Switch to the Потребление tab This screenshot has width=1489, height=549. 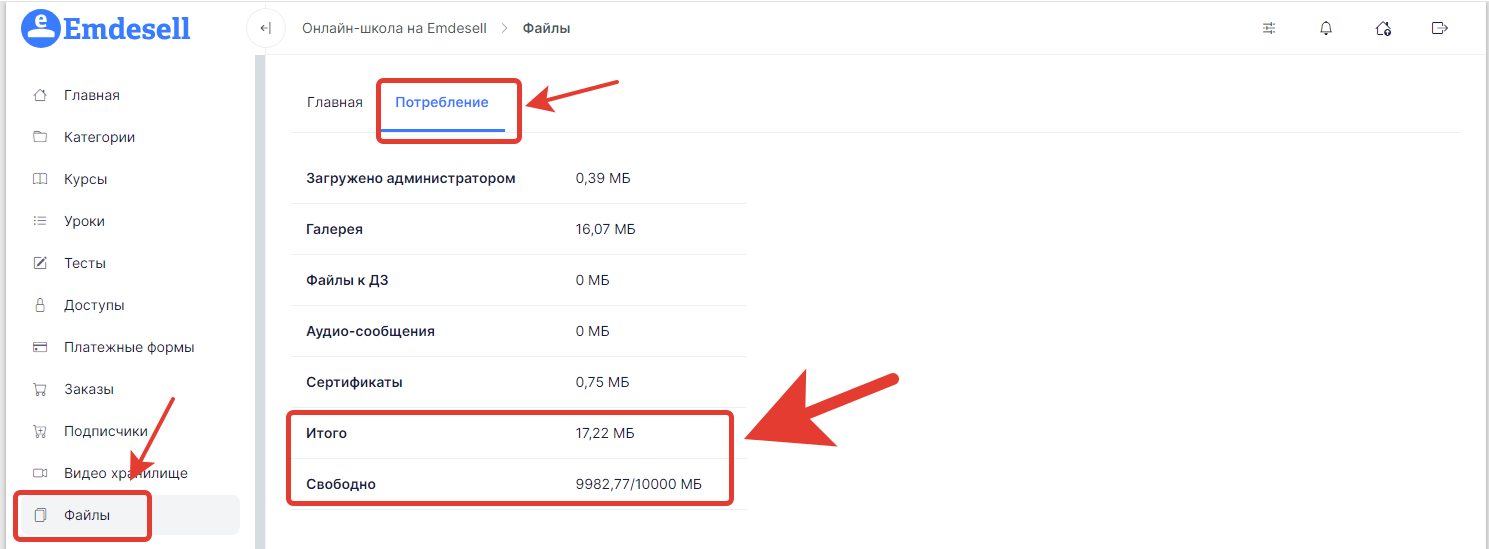click(x=442, y=102)
